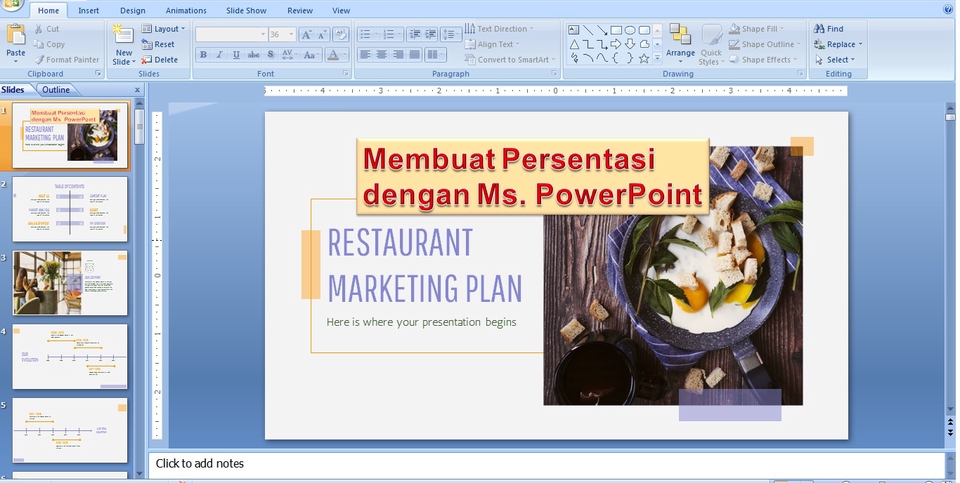This screenshot has width=960, height=483.
Task: Center the paragraph text
Action: [x=381, y=54]
